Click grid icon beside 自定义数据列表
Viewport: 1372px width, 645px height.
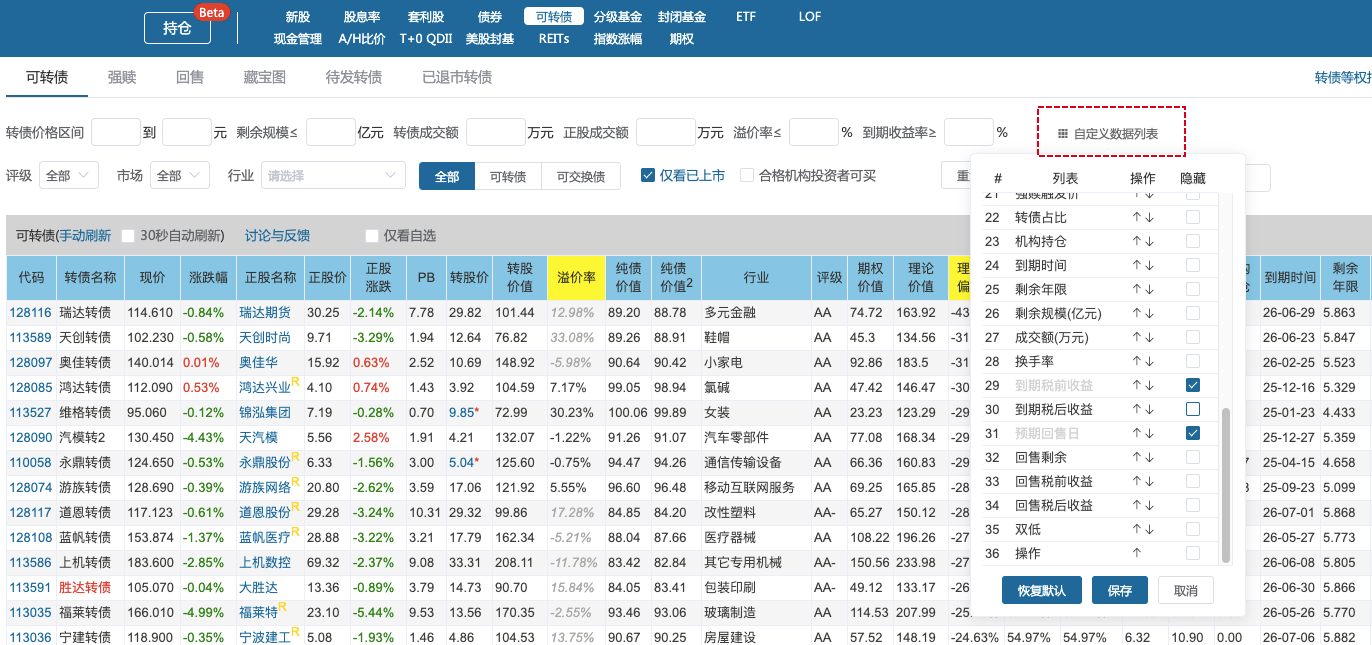point(1063,133)
